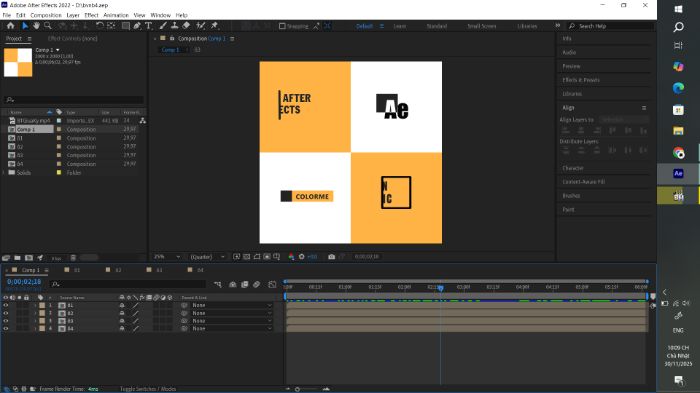700x393 pixels.
Task: Select the Pen tool
Action: pyautogui.click(x=137, y=26)
